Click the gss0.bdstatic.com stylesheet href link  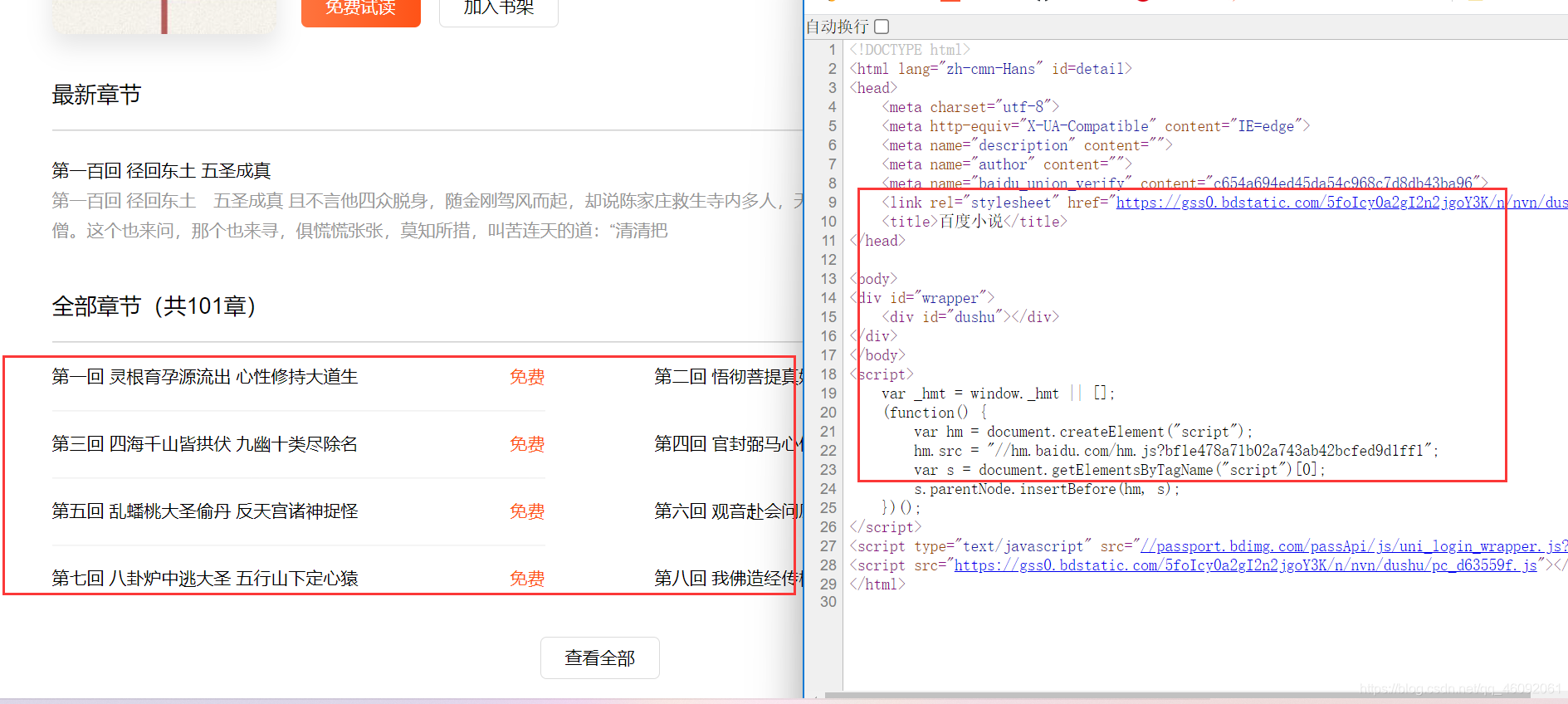(1341, 203)
